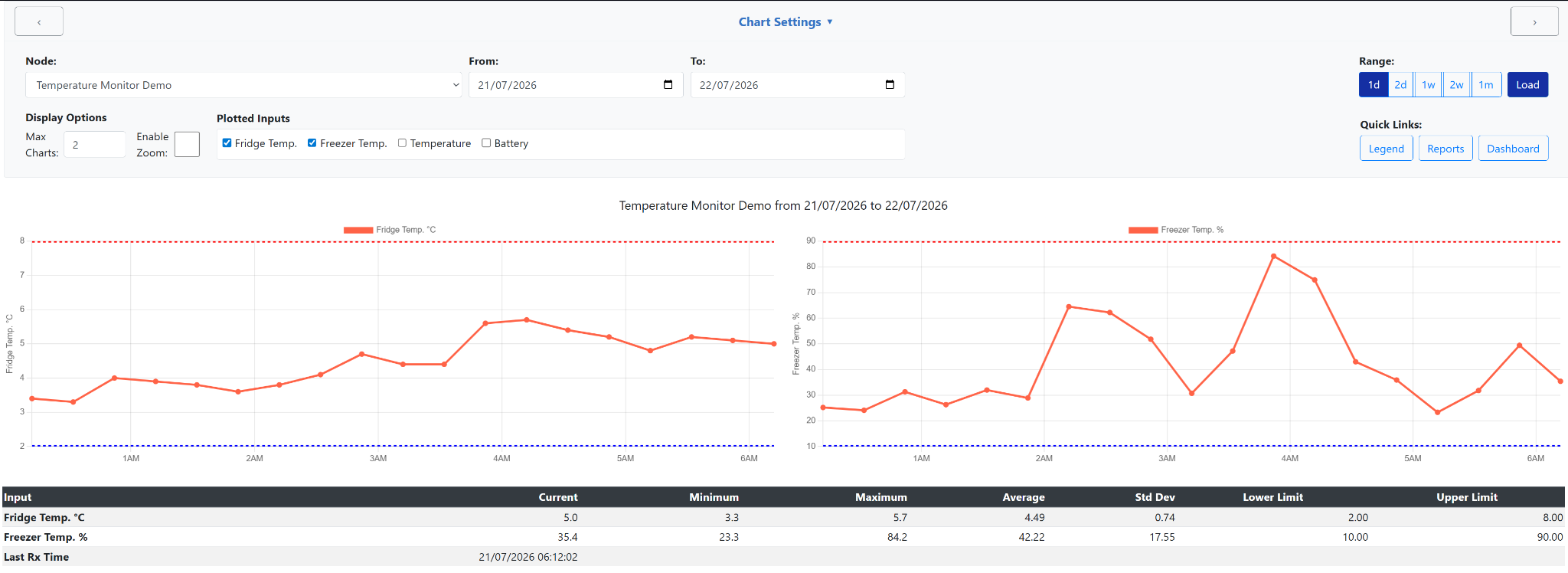The width and height of the screenshot is (1568, 573).
Task: Toggle the Enable Zoom checkbox
Action: pyautogui.click(x=187, y=144)
